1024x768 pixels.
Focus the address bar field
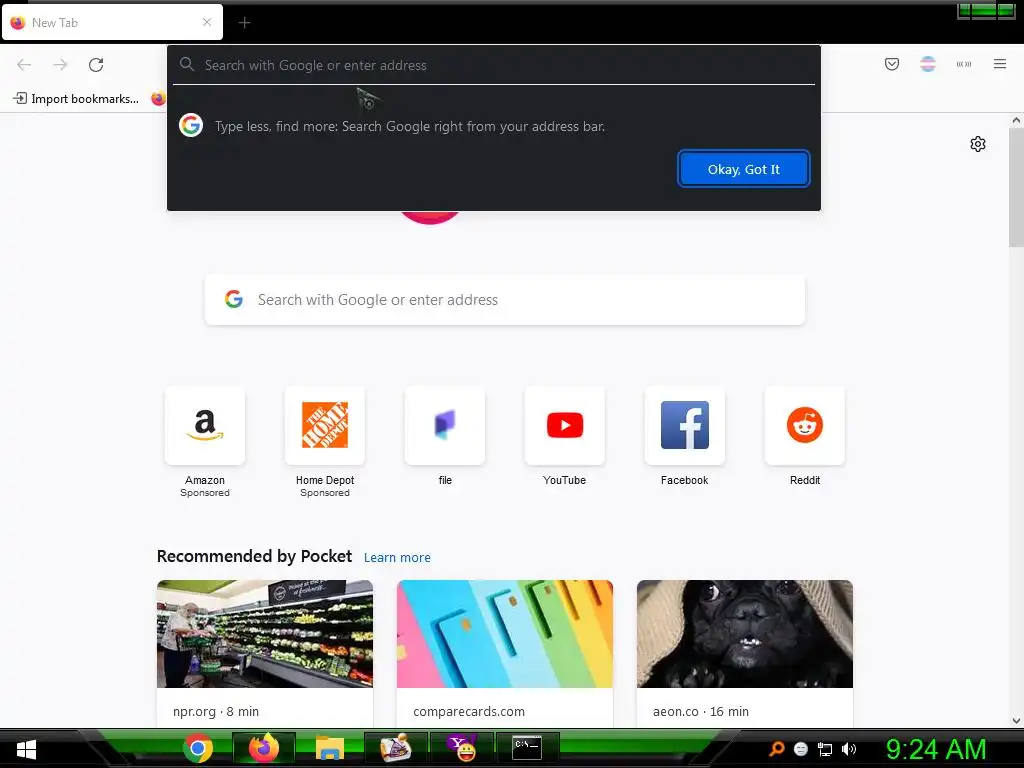494,65
